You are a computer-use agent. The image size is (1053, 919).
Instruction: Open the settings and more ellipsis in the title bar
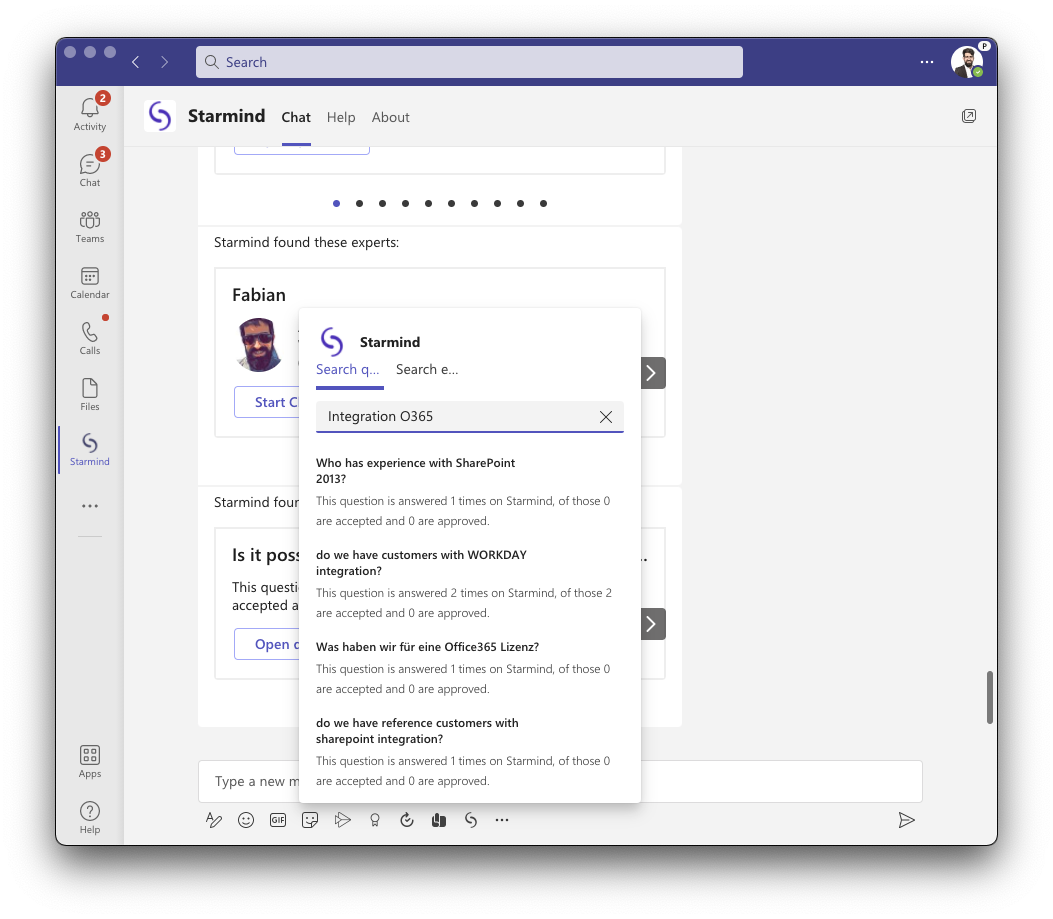click(x=927, y=62)
